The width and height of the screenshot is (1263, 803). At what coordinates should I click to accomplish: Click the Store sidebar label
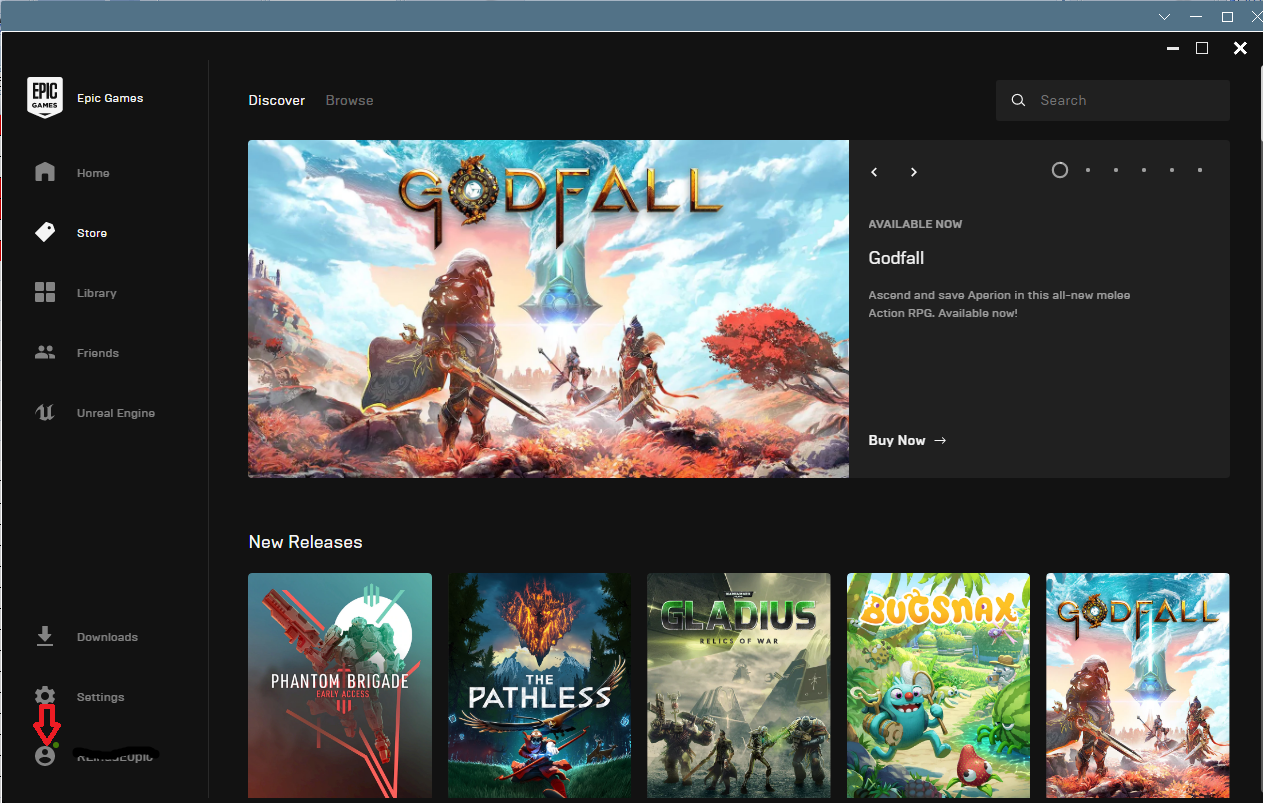92,233
